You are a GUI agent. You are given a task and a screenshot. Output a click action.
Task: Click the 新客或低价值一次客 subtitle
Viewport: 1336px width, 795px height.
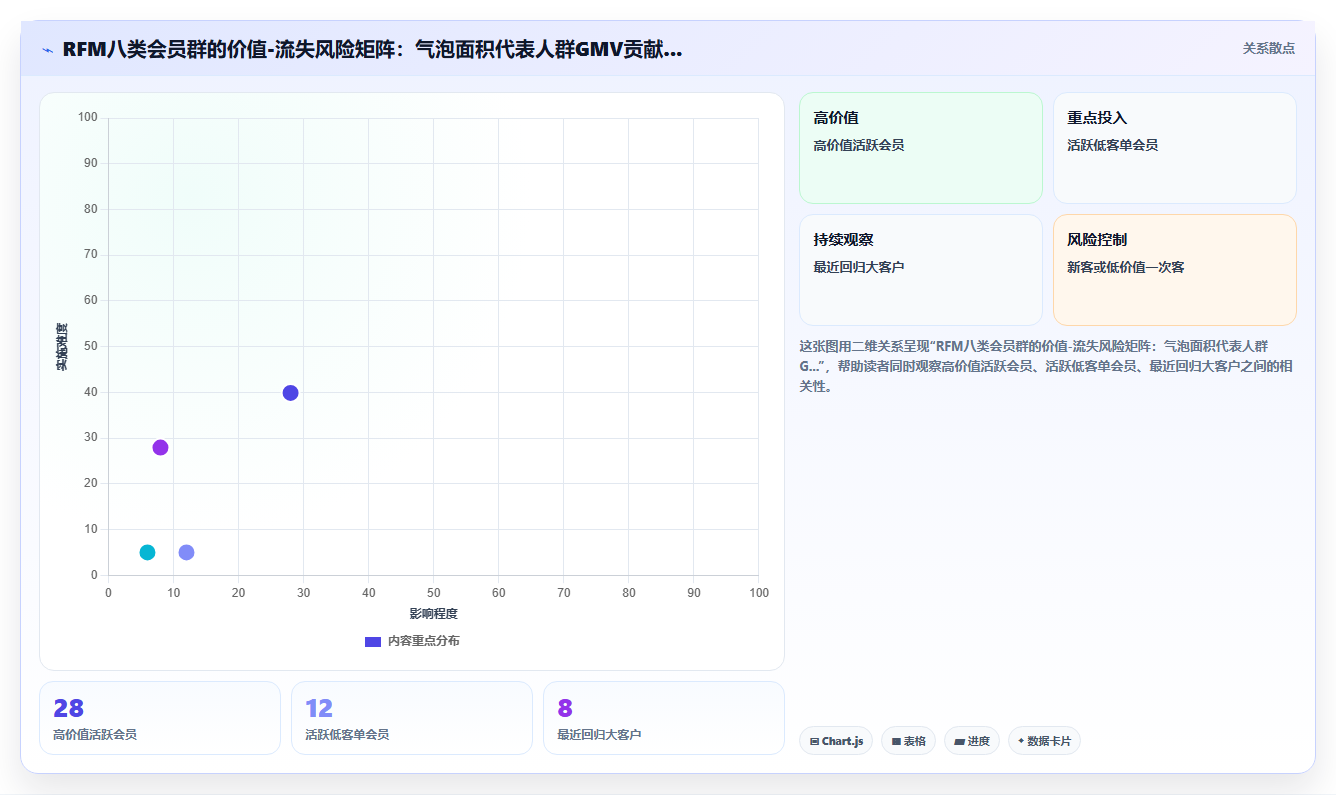tap(1126, 267)
